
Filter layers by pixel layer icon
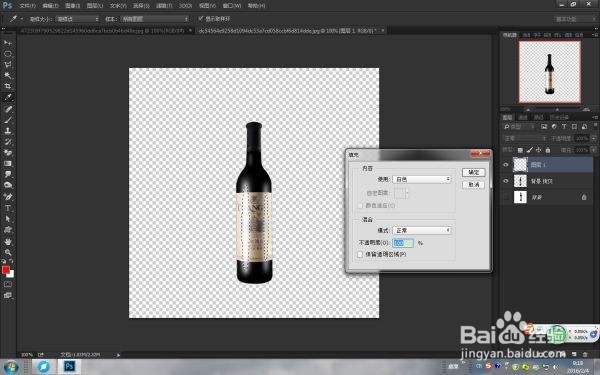click(544, 127)
